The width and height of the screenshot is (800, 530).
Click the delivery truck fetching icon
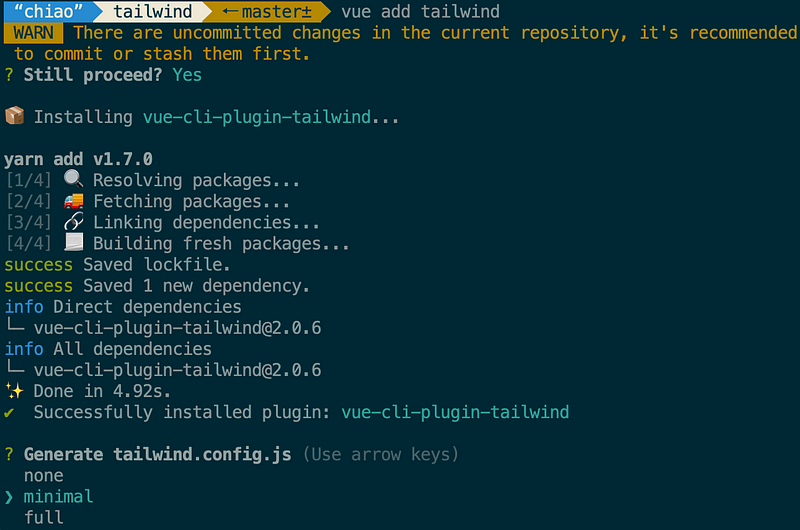coord(72,202)
